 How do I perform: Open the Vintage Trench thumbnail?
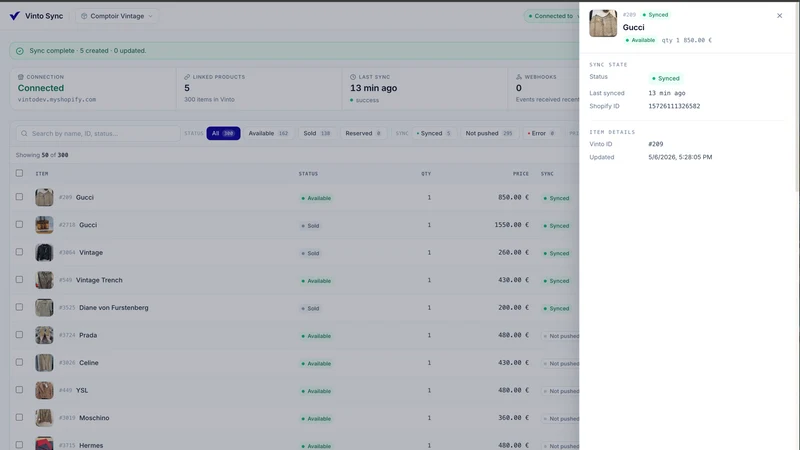[44, 280]
